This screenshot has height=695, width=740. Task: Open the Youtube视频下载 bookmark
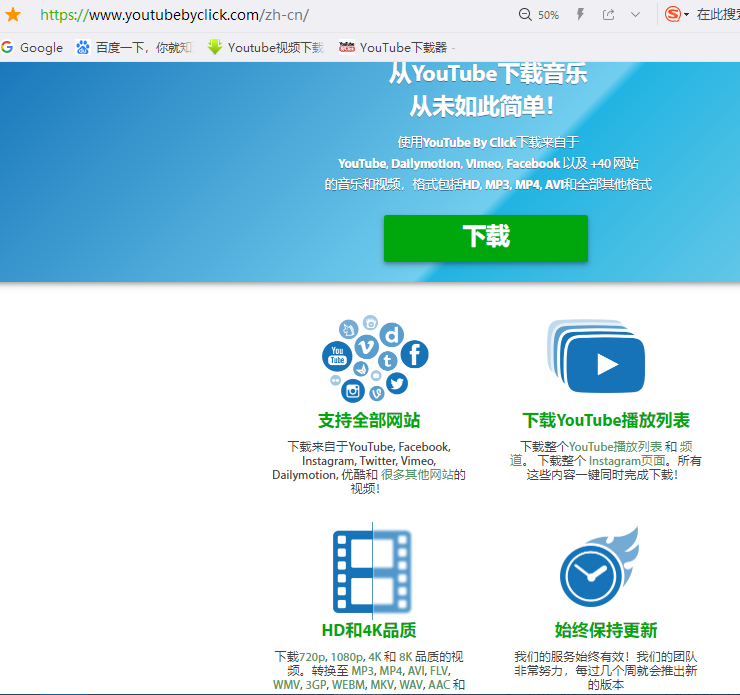click(265, 47)
